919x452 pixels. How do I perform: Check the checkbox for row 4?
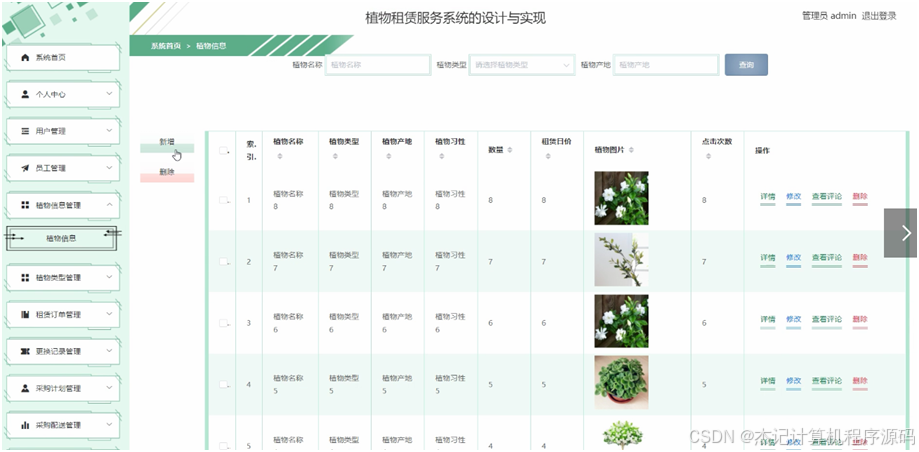223,385
